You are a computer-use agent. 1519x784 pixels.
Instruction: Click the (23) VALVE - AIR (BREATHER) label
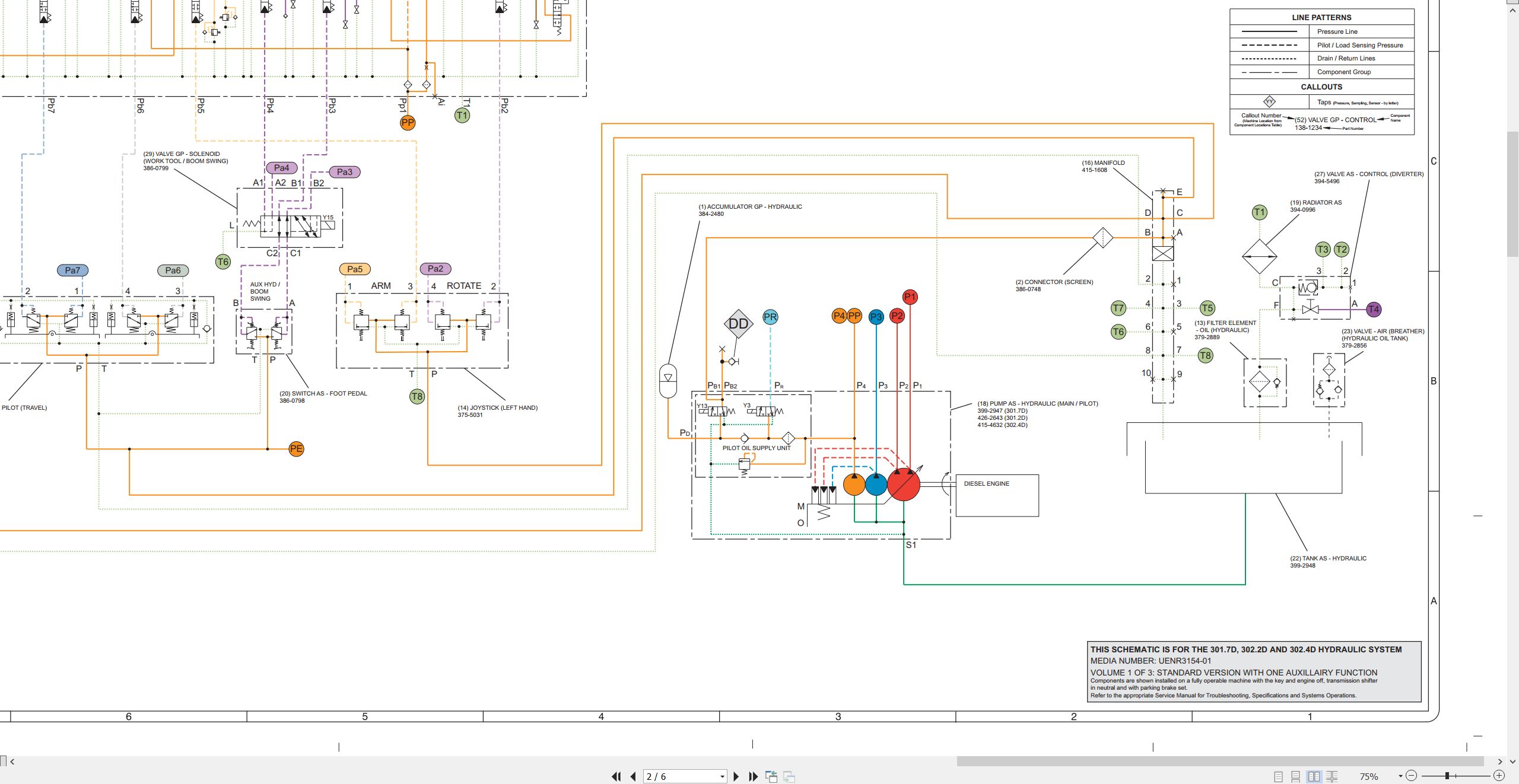(1383, 332)
